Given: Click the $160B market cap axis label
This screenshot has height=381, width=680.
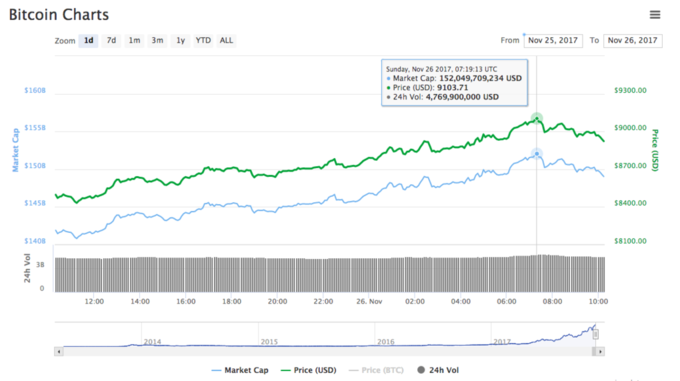Looking at the screenshot, I should (35, 90).
